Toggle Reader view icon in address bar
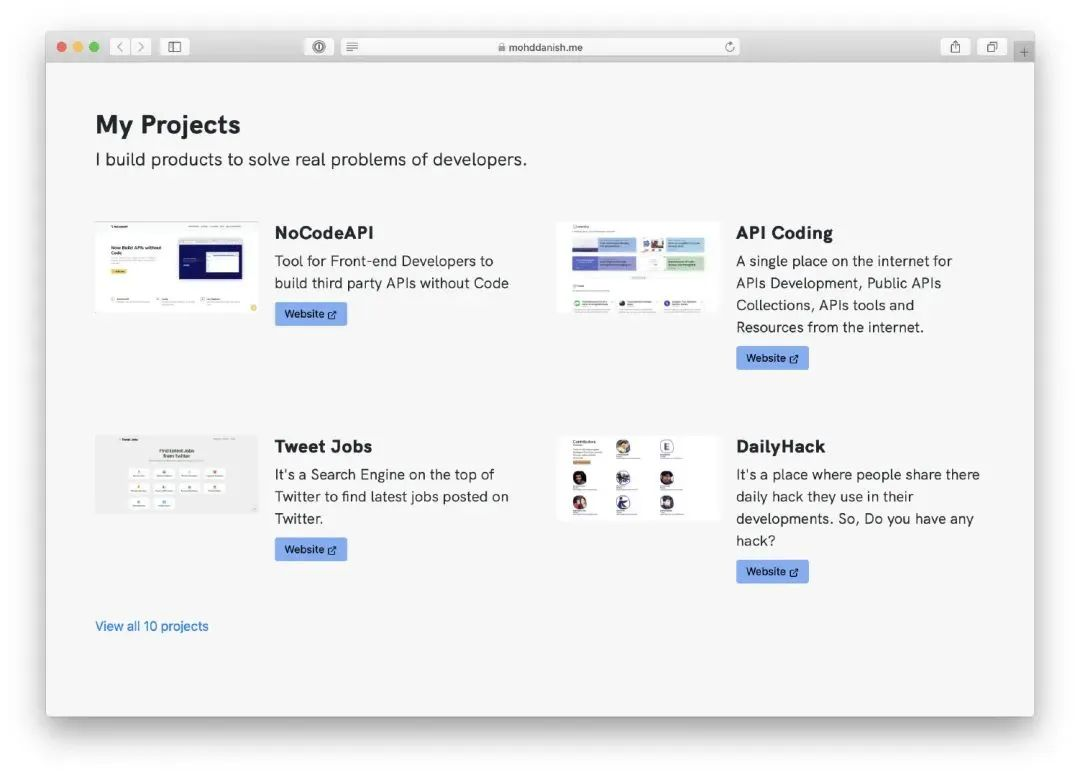Viewport: 1080px width, 777px height. pyautogui.click(x=352, y=47)
